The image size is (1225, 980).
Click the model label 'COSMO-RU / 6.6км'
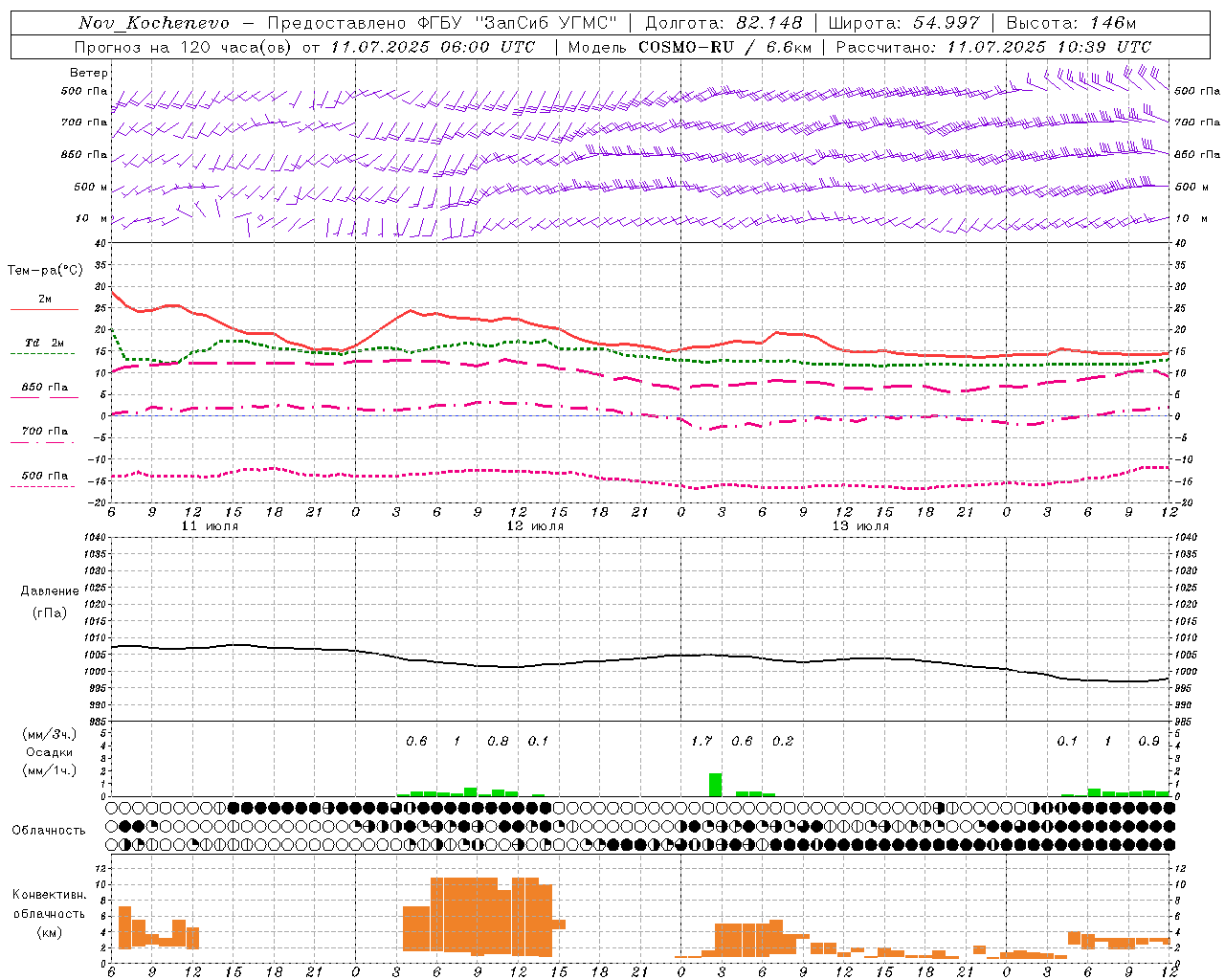(x=724, y=47)
